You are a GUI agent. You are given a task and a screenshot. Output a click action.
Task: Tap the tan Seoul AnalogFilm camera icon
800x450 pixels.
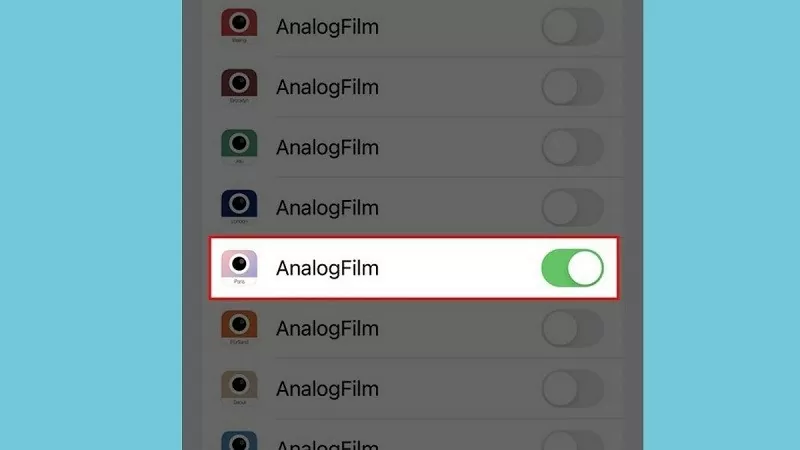pos(239,386)
